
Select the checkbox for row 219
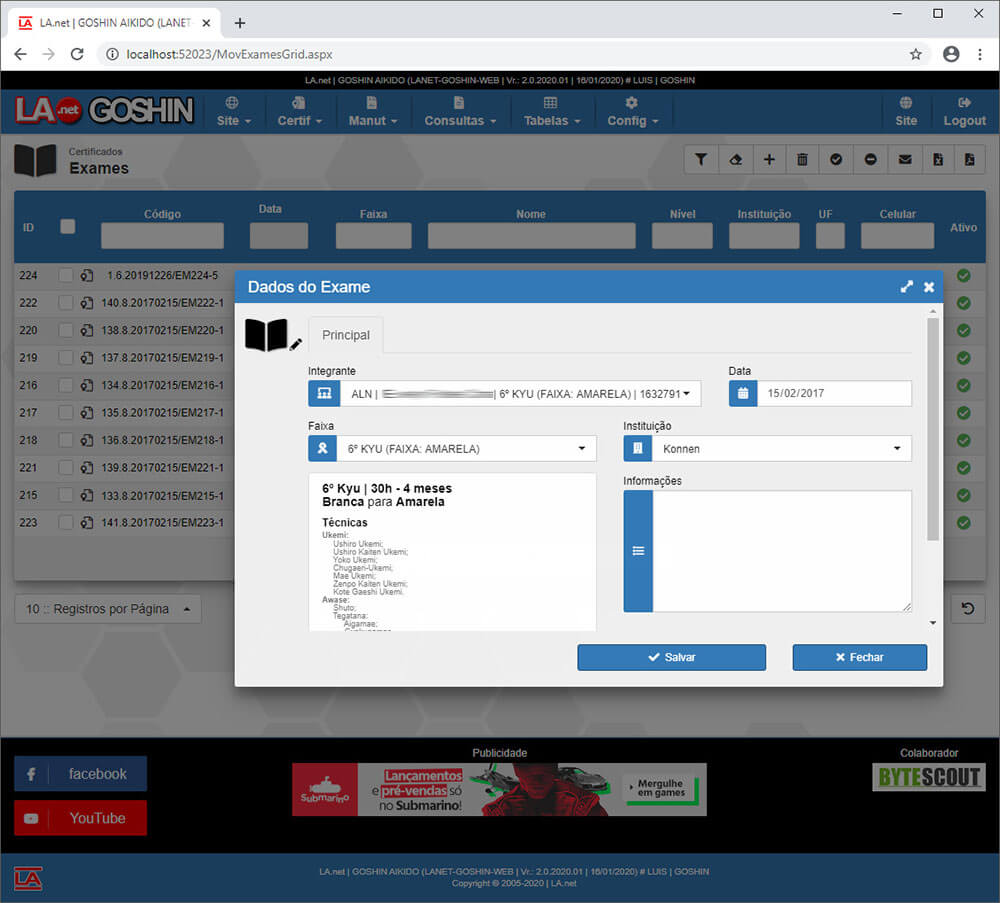click(65, 358)
